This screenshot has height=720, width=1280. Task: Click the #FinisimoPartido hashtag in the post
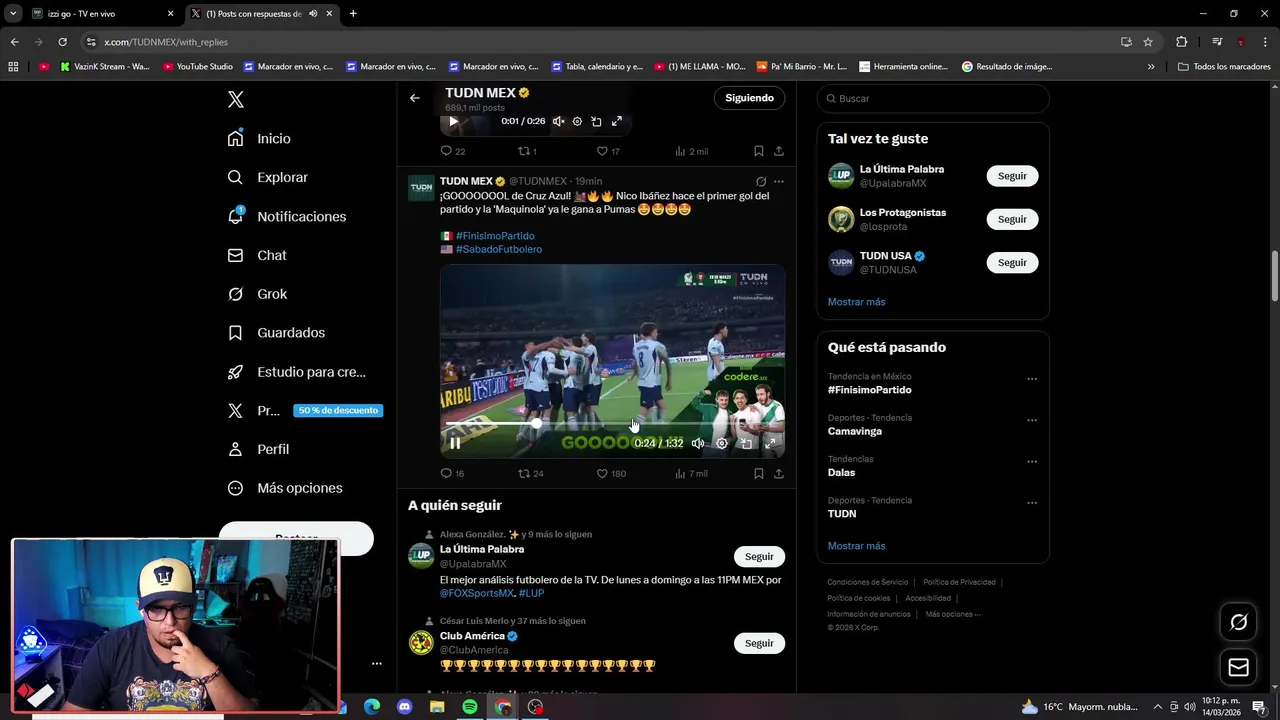pos(495,236)
